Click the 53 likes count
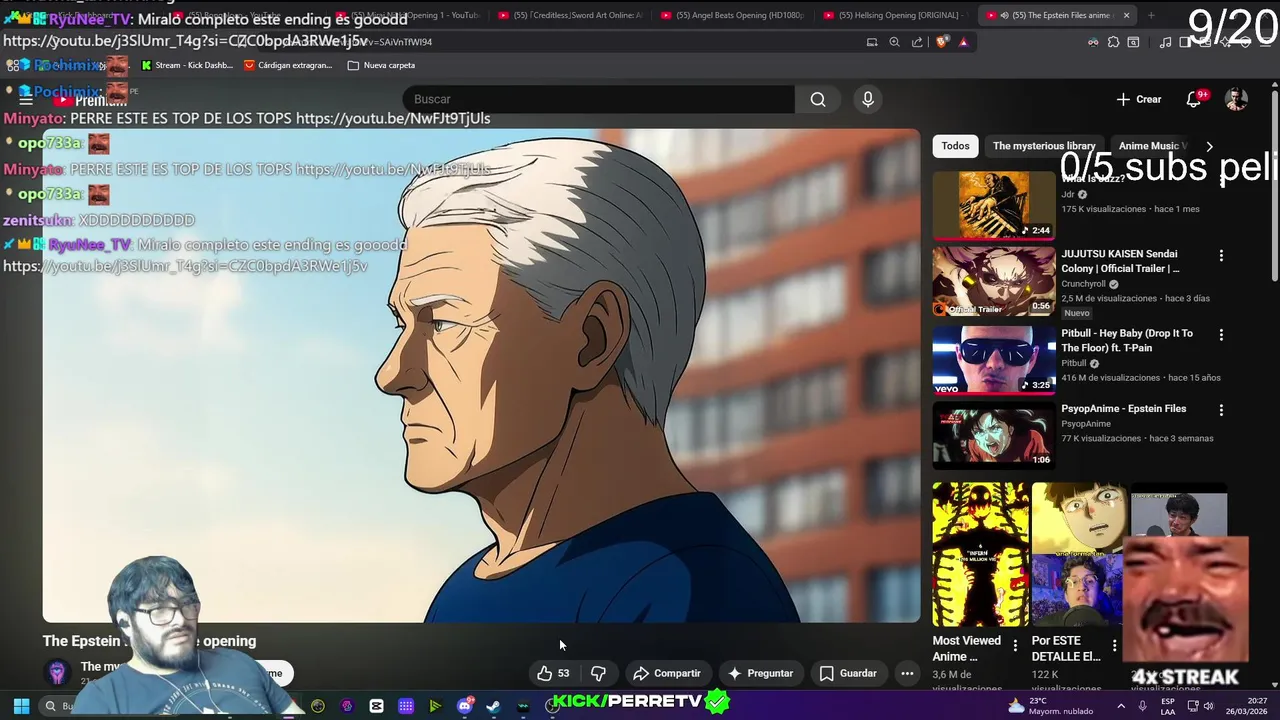Viewport: 1280px width, 720px height. [563, 673]
